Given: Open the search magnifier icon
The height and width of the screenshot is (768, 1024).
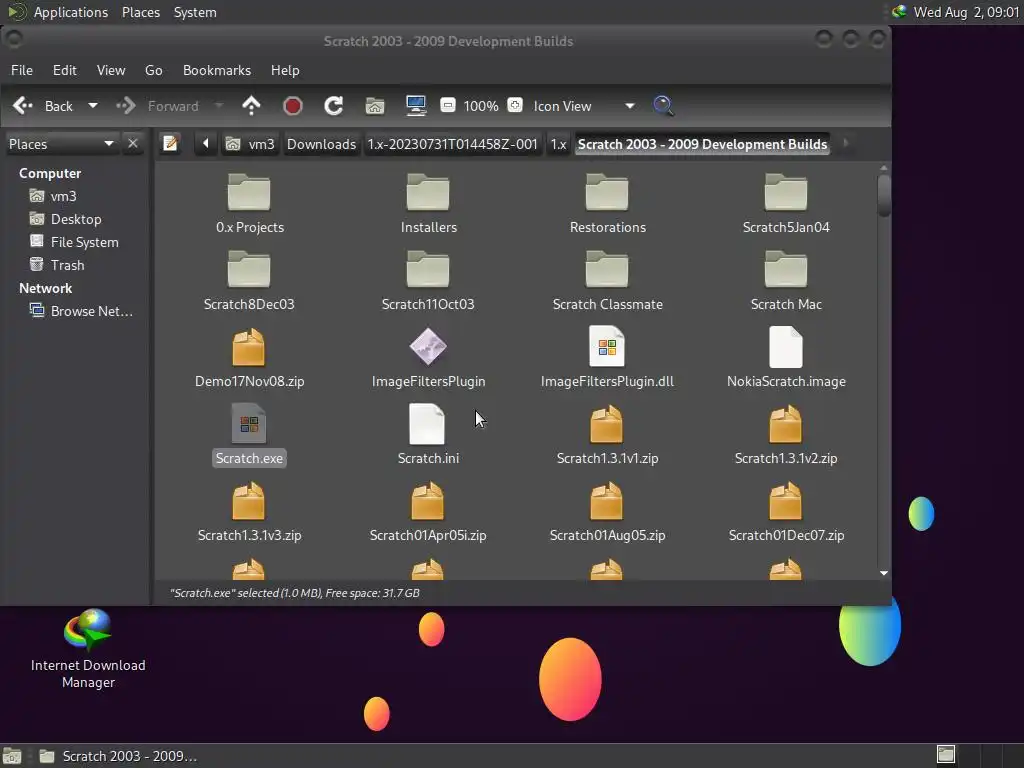Looking at the screenshot, I should coord(664,106).
